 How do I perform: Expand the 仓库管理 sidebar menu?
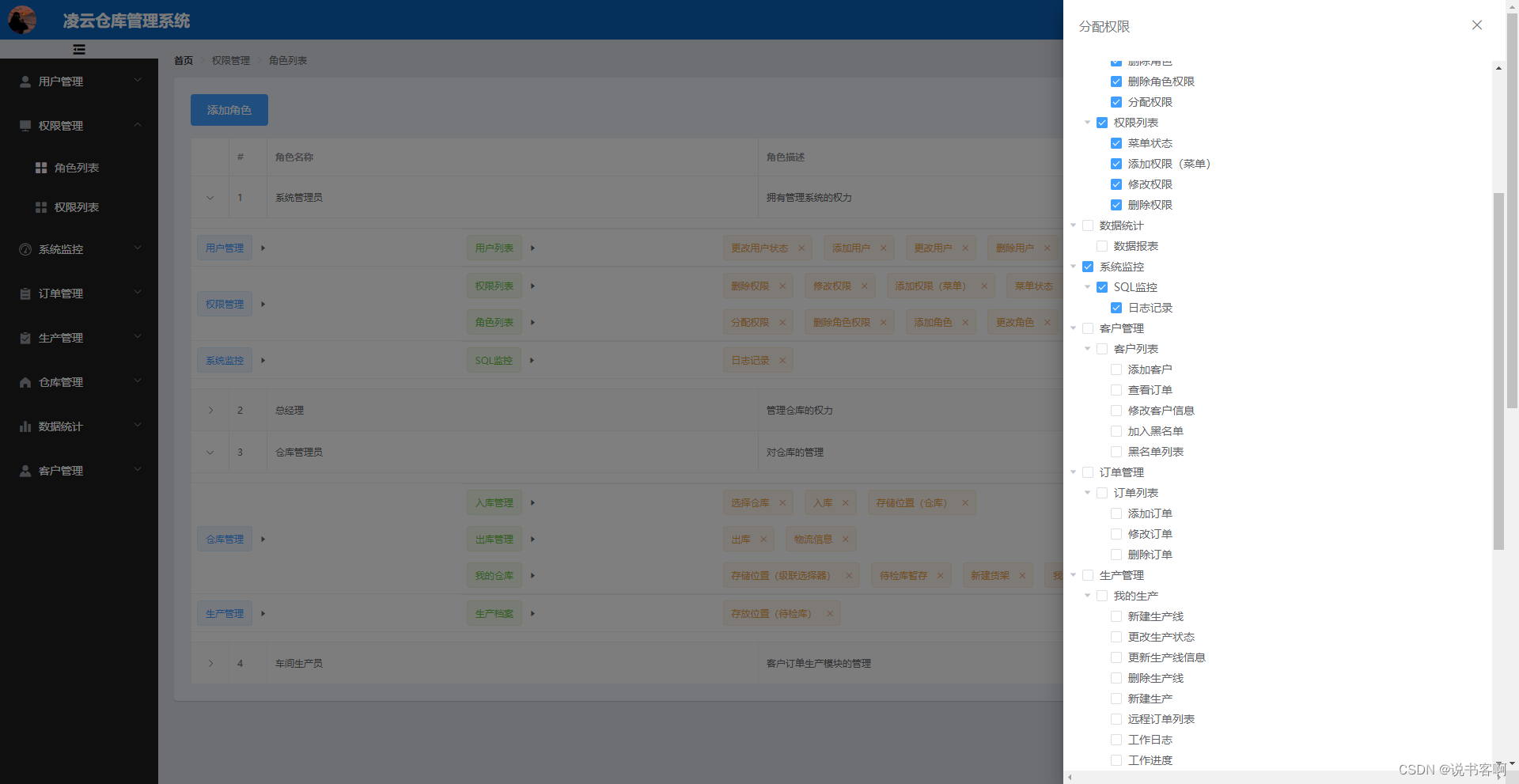(79, 382)
